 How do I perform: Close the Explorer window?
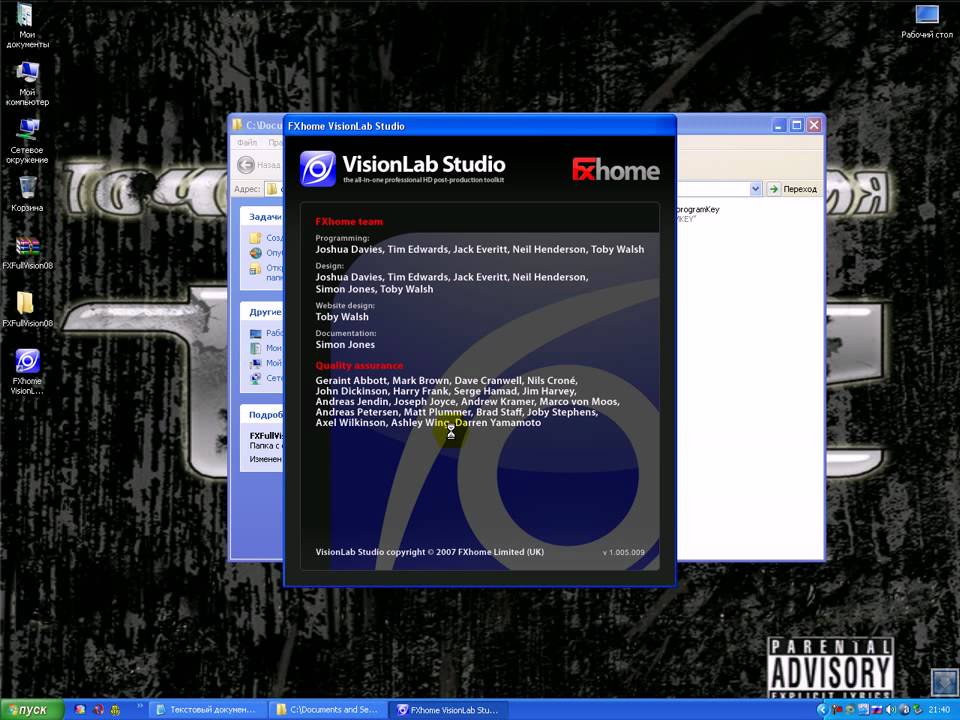814,125
